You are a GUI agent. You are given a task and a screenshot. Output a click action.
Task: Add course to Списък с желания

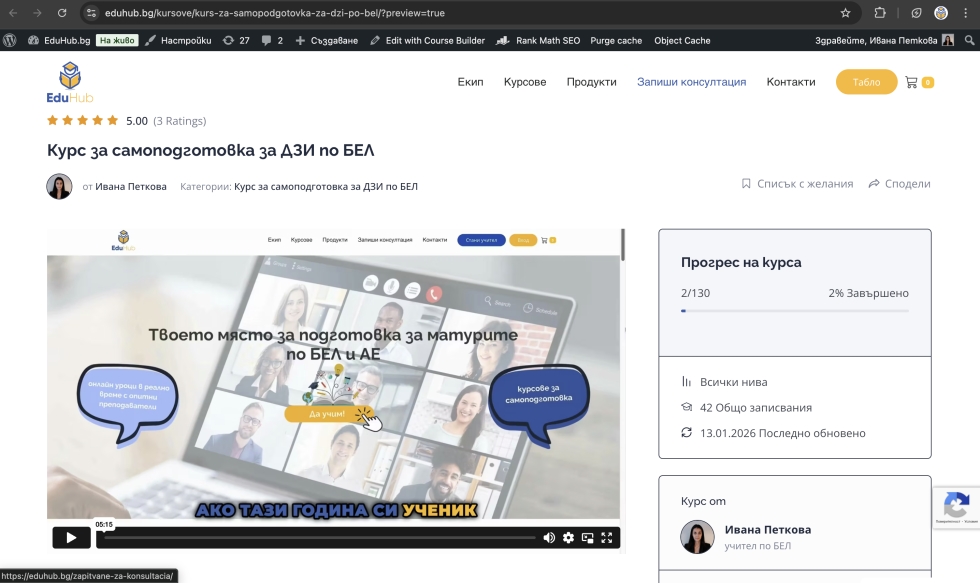pyautogui.click(x=797, y=184)
